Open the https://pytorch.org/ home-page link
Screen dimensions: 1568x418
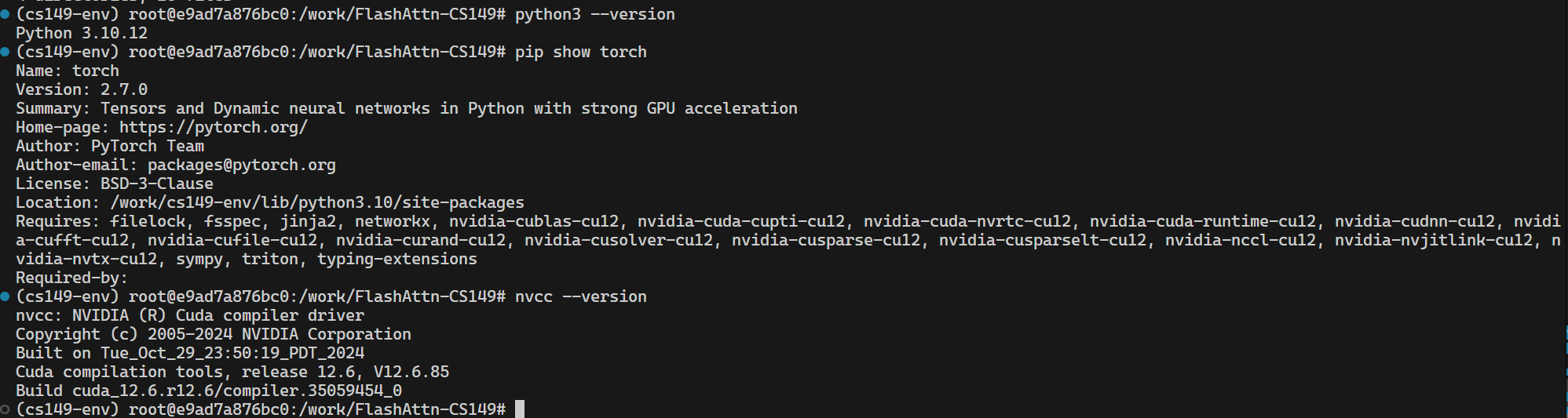click(214, 127)
